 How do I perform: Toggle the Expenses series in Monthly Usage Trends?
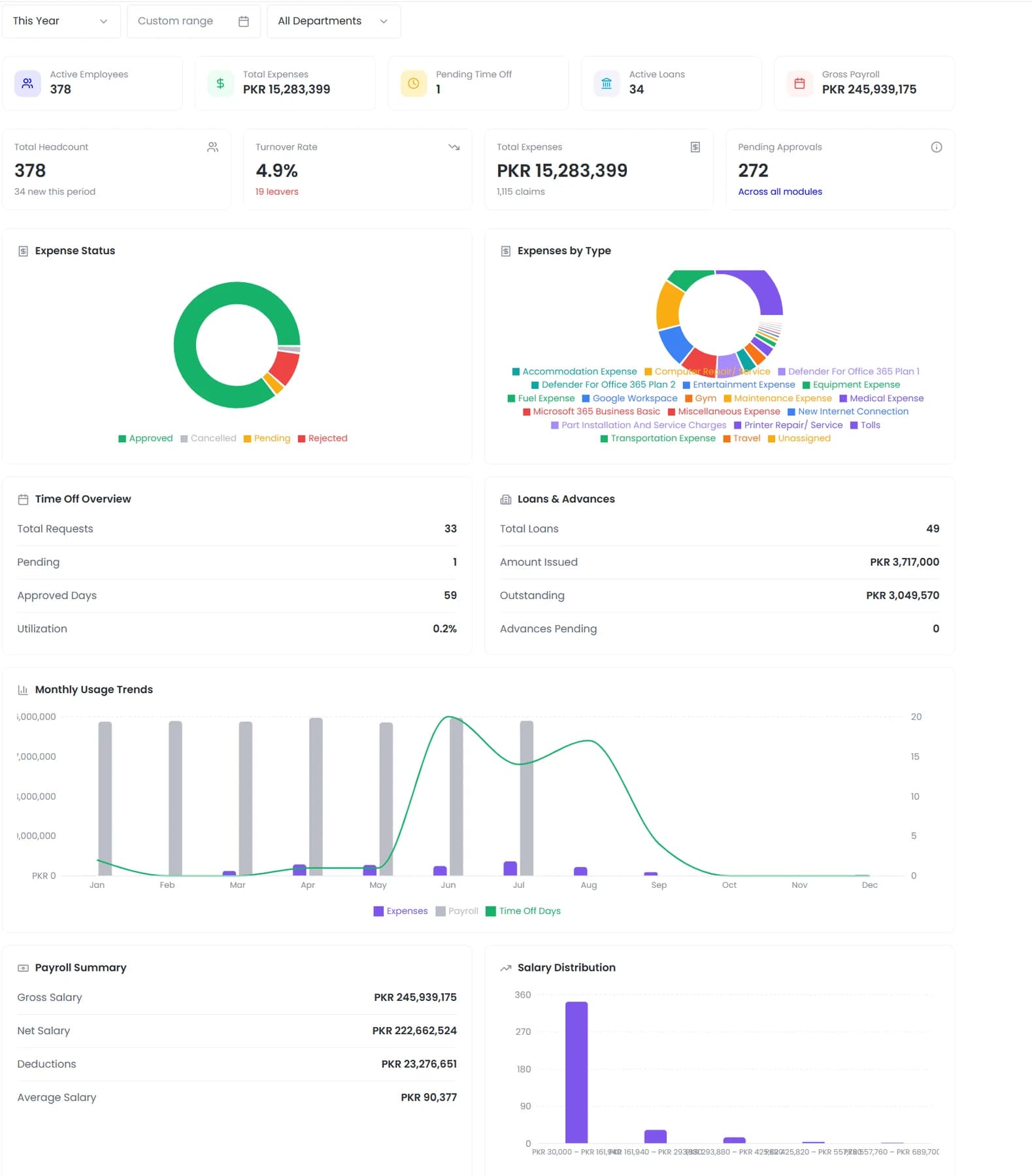(400, 911)
